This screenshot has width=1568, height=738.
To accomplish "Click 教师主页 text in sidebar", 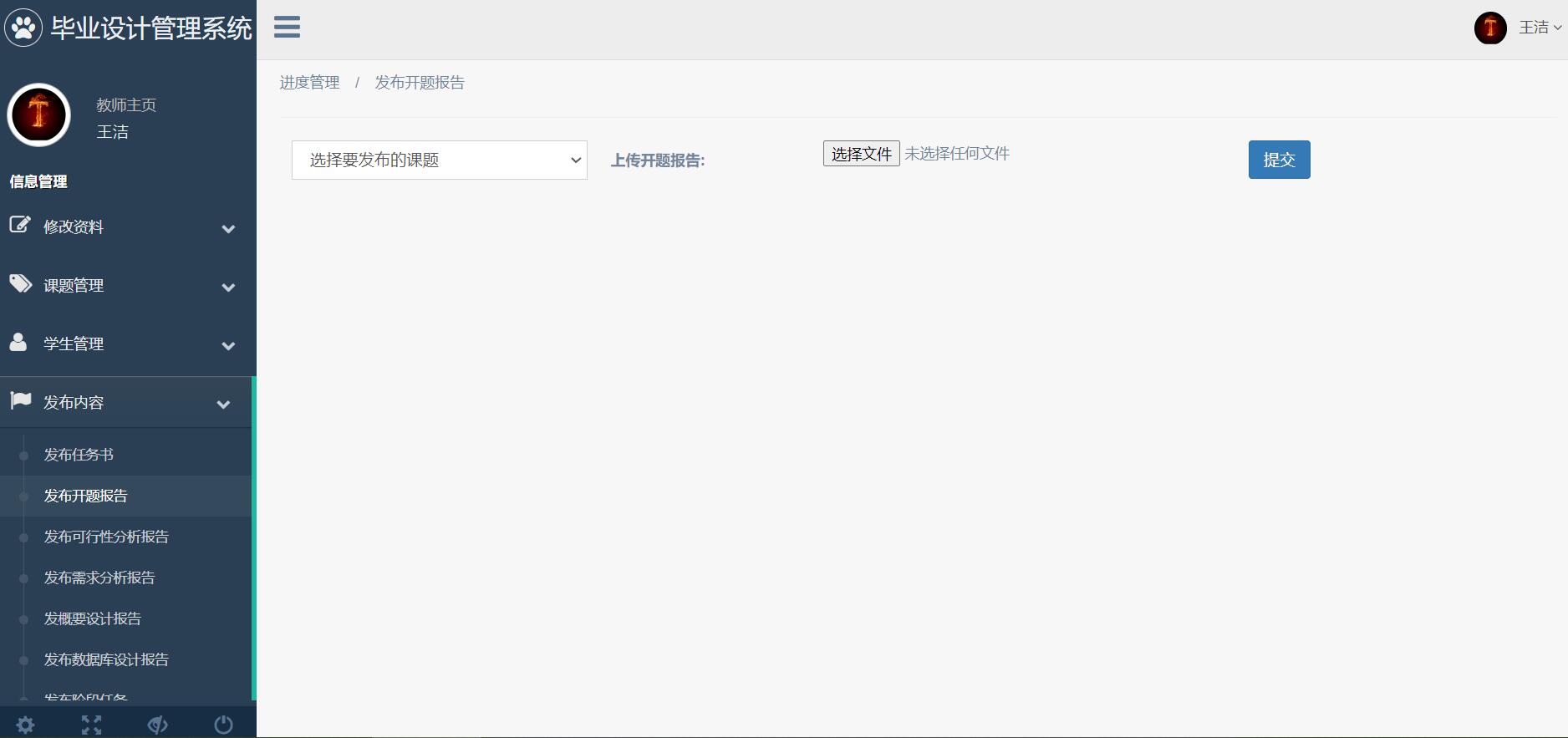I will coord(126,104).
